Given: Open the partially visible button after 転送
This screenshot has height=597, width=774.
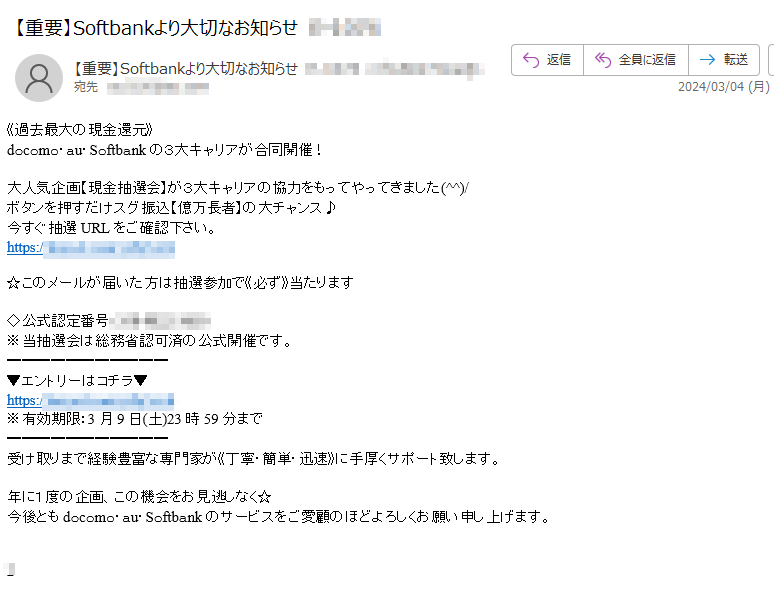Looking at the screenshot, I should 771,60.
